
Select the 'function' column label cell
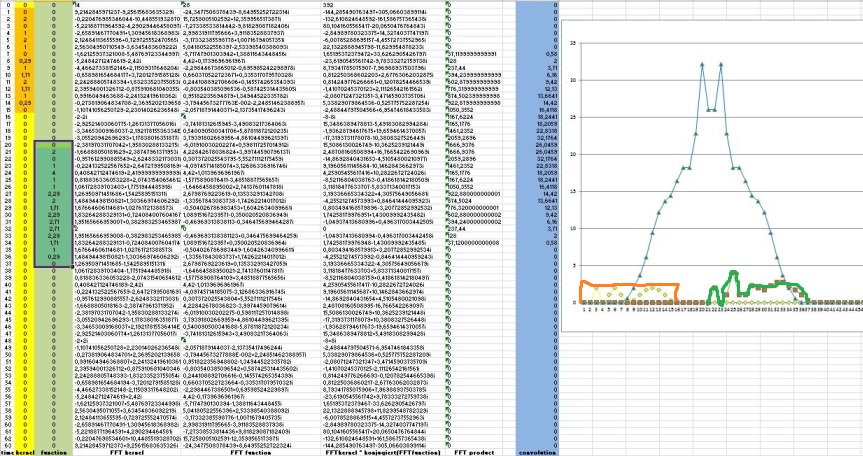tap(54, 451)
